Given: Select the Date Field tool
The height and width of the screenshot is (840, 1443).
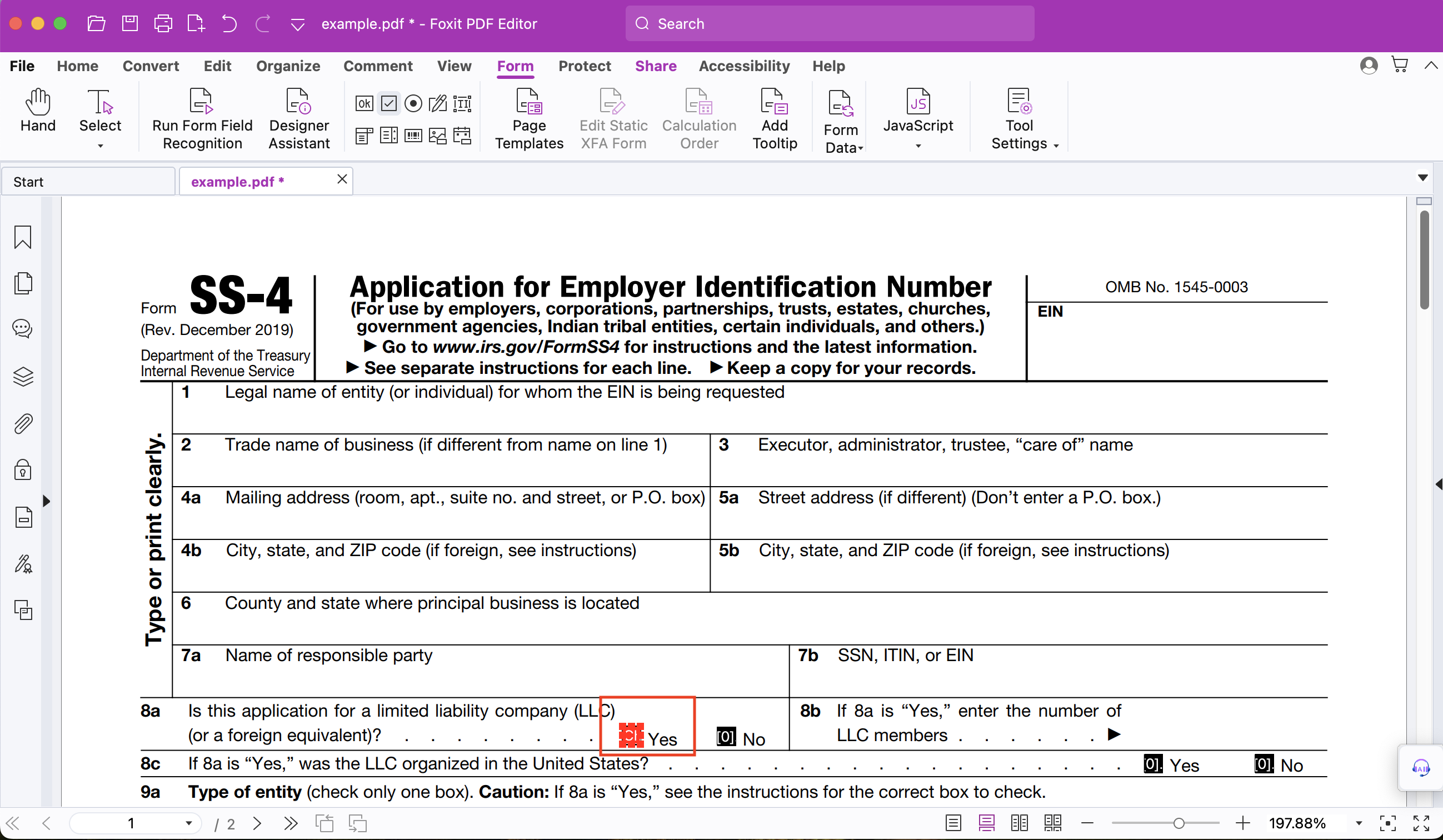Looking at the screenshot, I should click(462, 136).
